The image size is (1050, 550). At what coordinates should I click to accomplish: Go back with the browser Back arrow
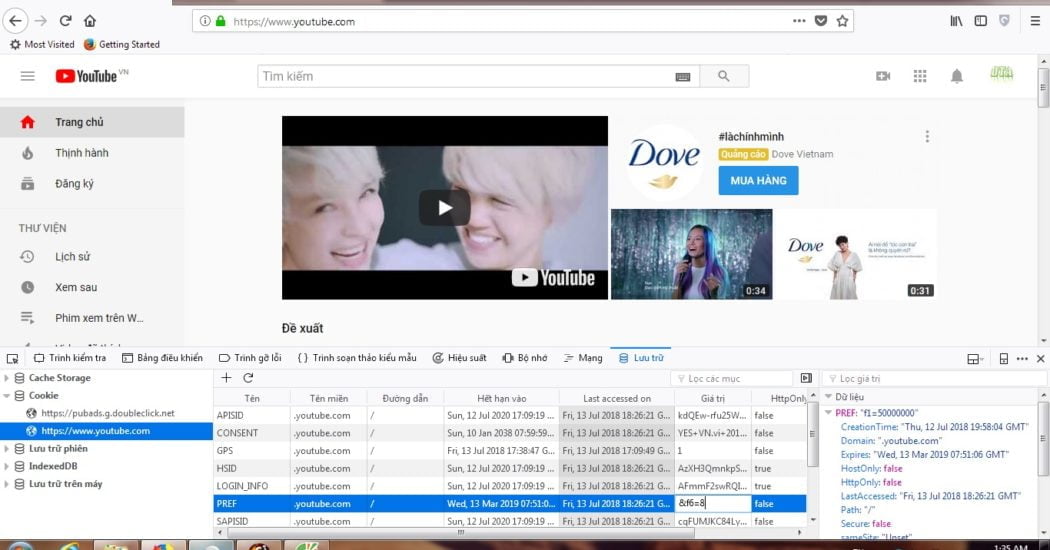(15, 21)
